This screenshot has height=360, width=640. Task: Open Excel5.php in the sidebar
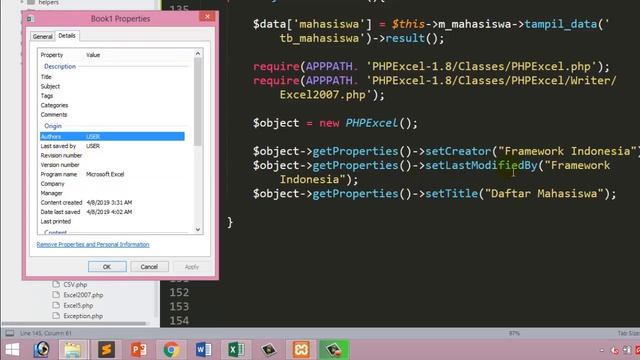click(78, 305)
